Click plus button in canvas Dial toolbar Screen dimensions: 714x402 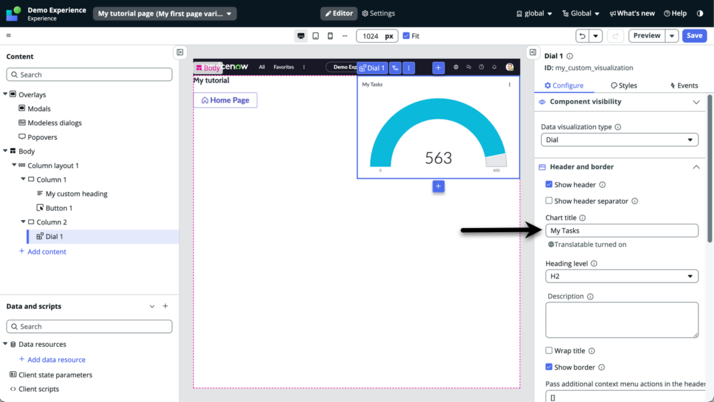[438, 68]
